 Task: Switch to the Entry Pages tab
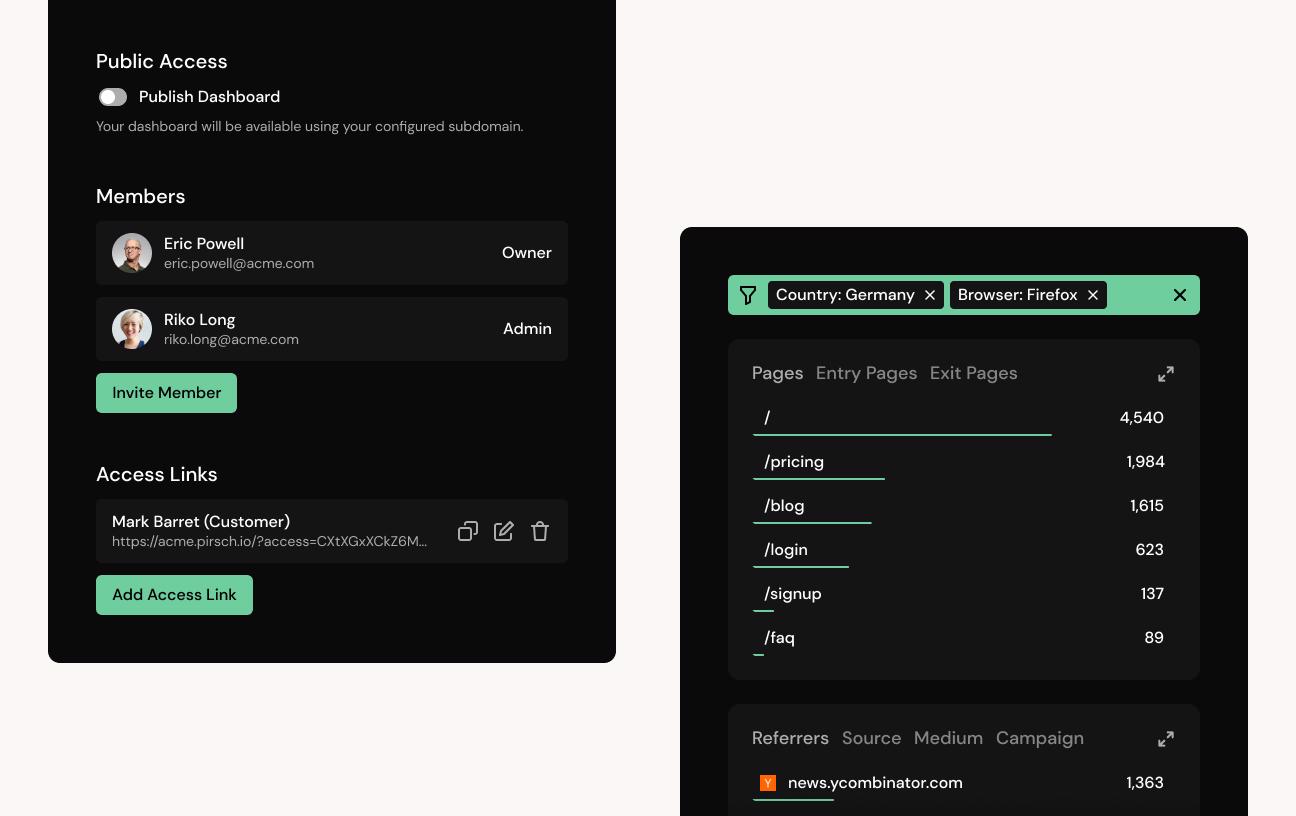pos(866,373)
